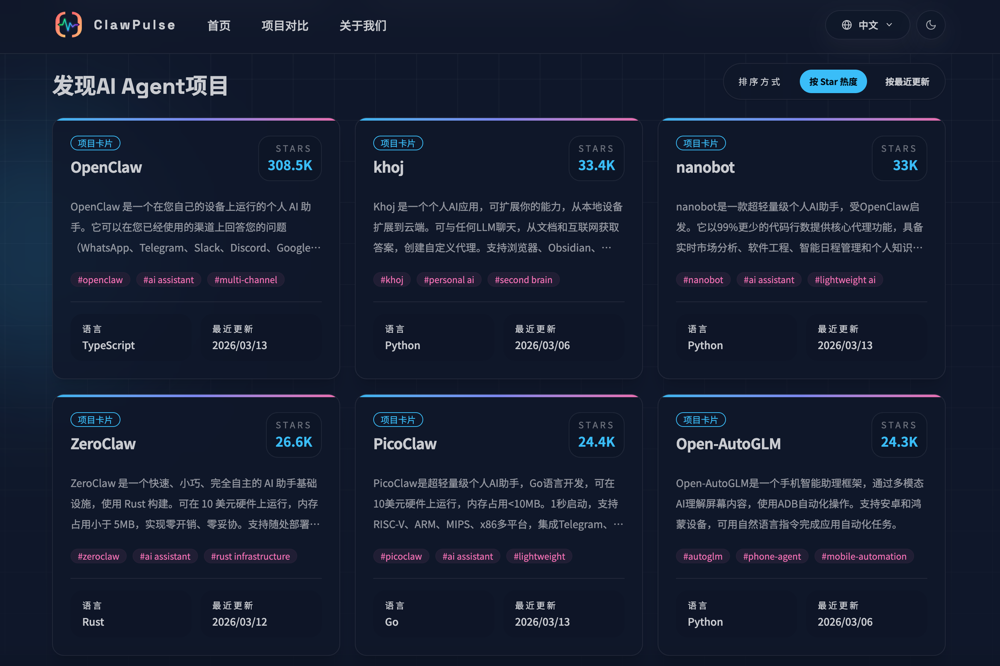
Task: Select the #openclaw tag
Action: tap(100, 280)
